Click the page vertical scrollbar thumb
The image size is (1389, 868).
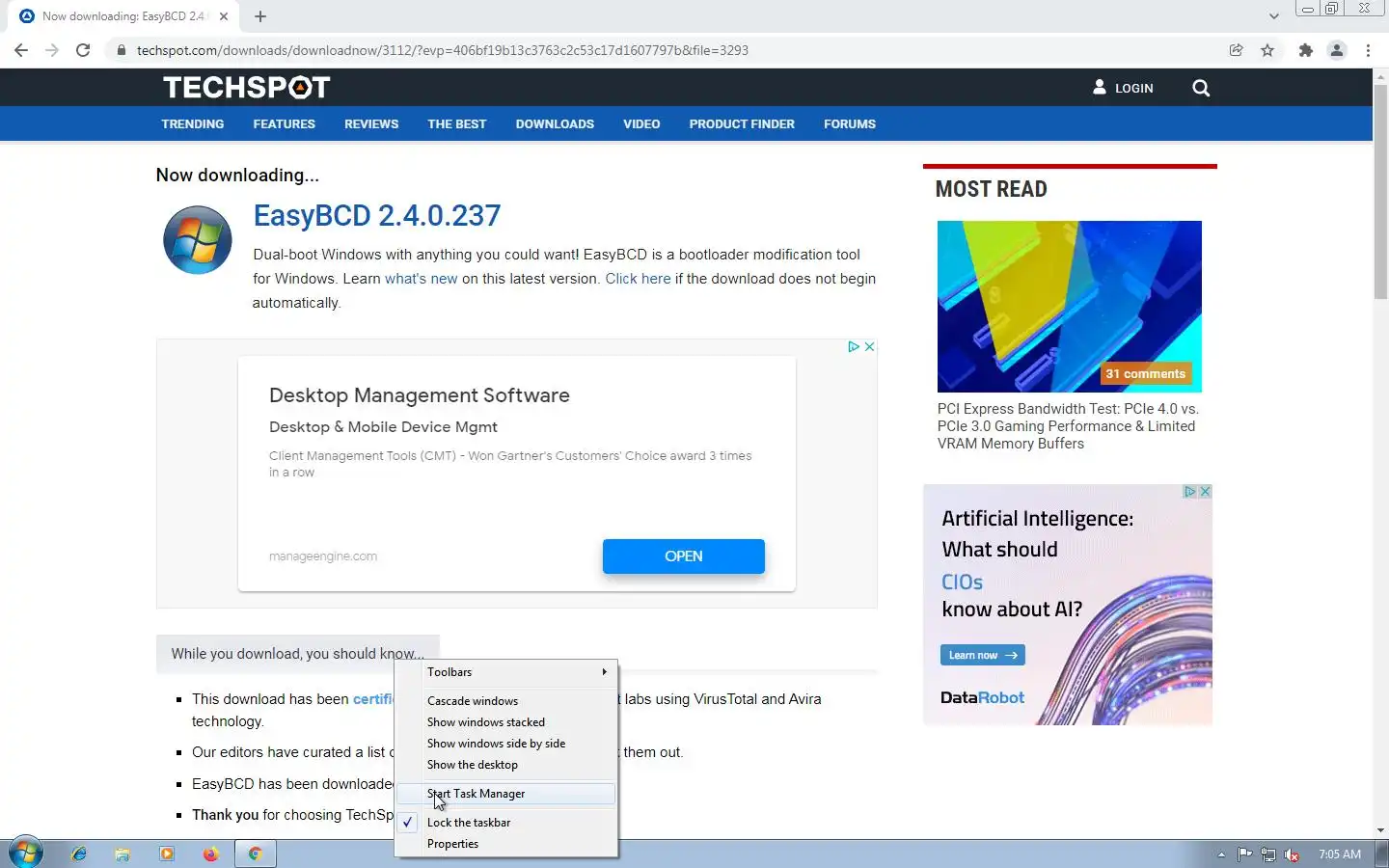click(1380, 193)
